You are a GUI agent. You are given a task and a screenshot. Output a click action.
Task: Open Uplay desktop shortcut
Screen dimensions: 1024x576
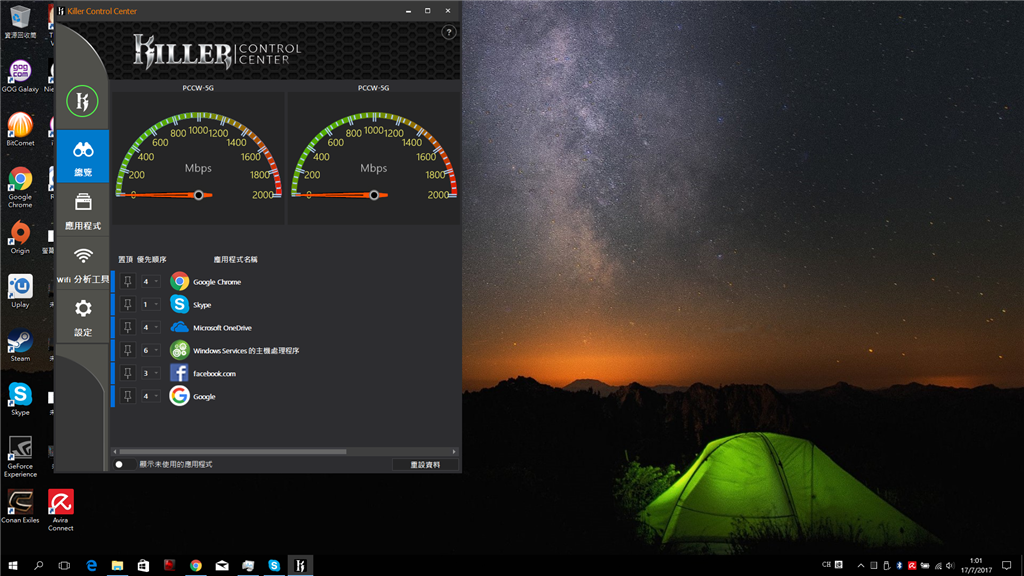[20, 291]
